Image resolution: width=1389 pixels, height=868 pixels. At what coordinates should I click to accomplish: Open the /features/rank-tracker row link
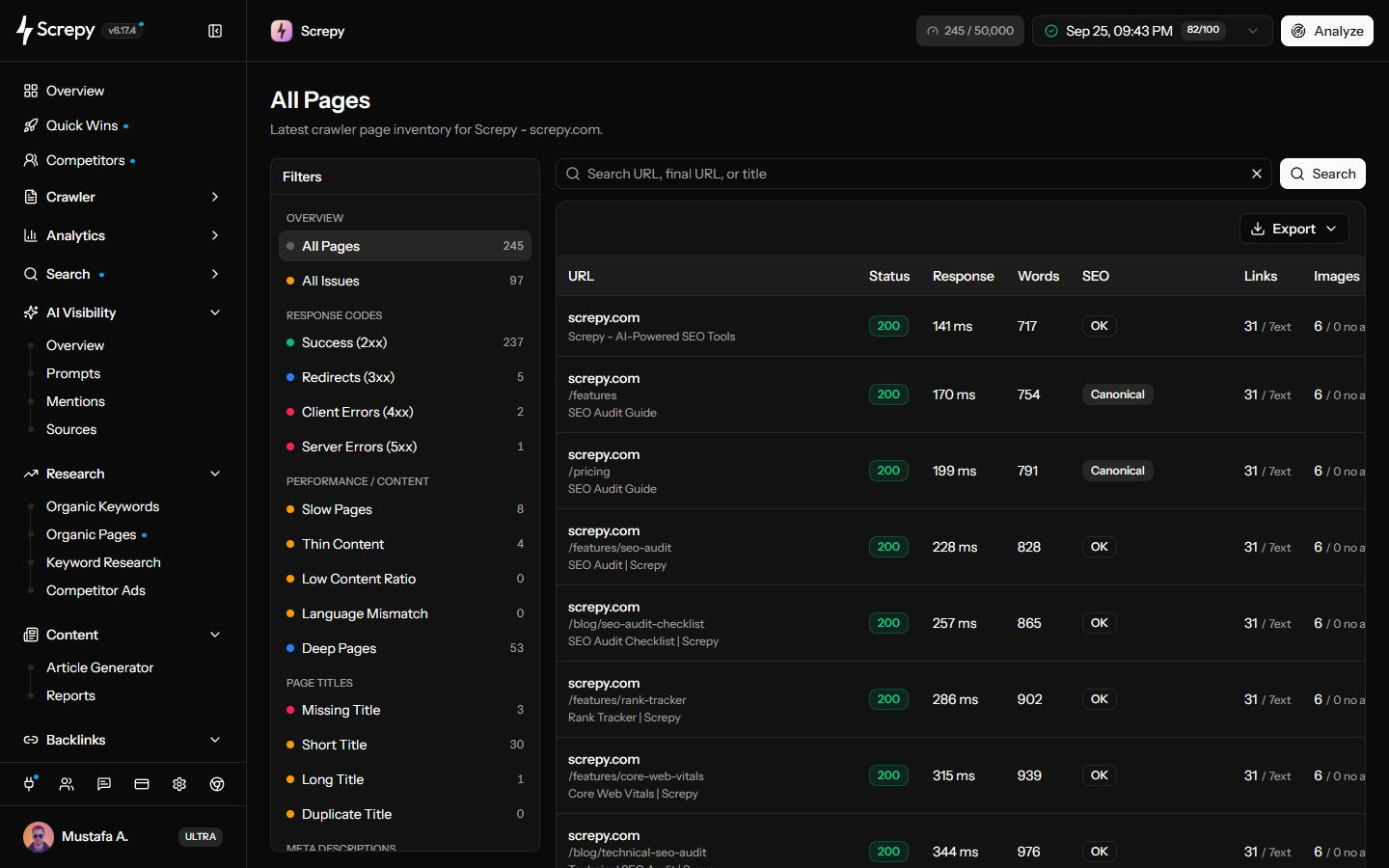627,699
